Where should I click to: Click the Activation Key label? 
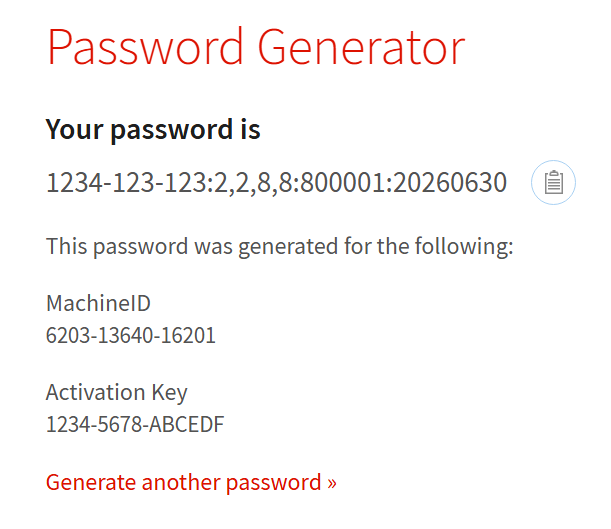click(x=117, y=393)
